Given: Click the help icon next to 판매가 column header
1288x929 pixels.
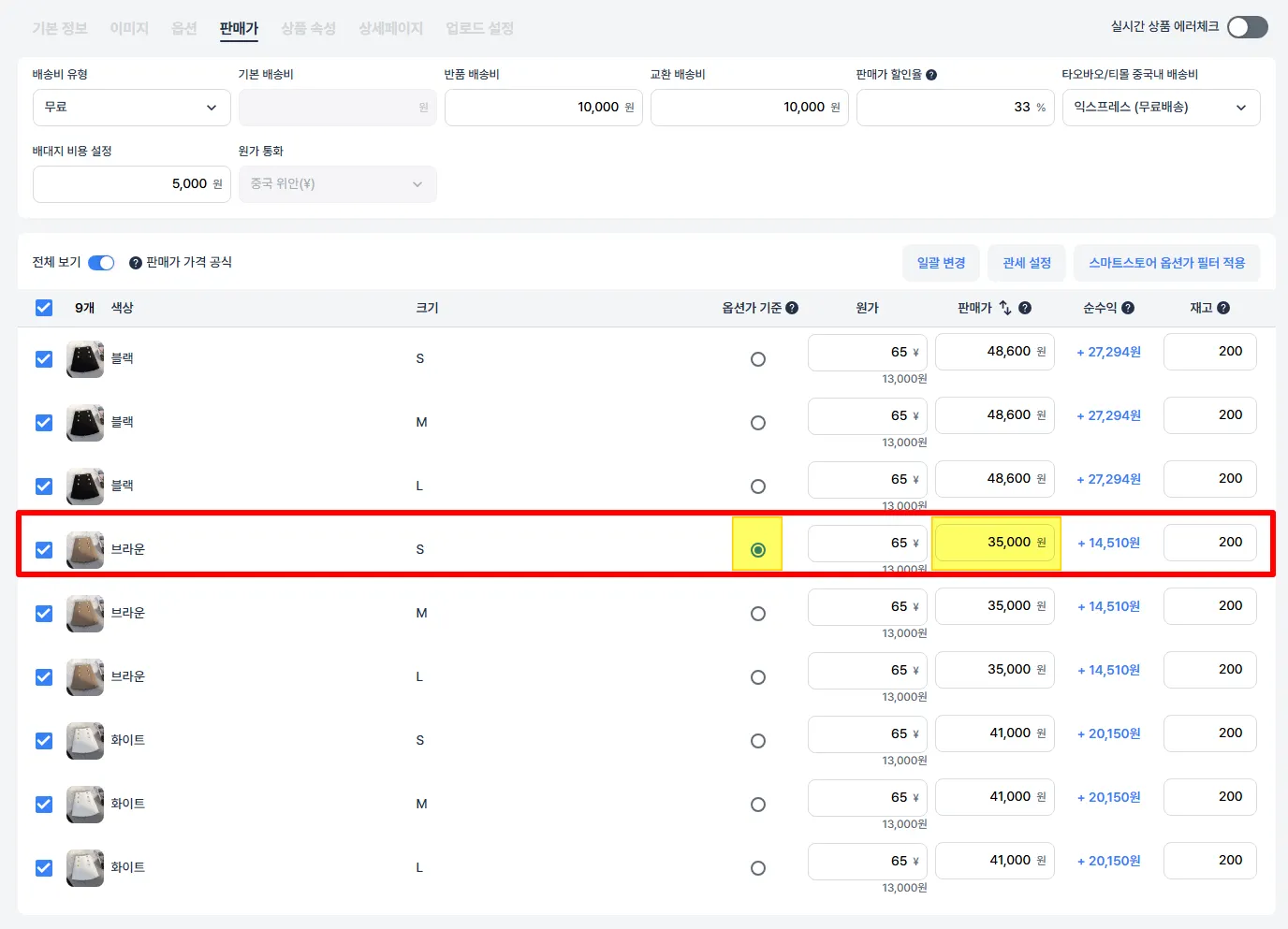Looking at the screenshot, I should [1025, 308].
